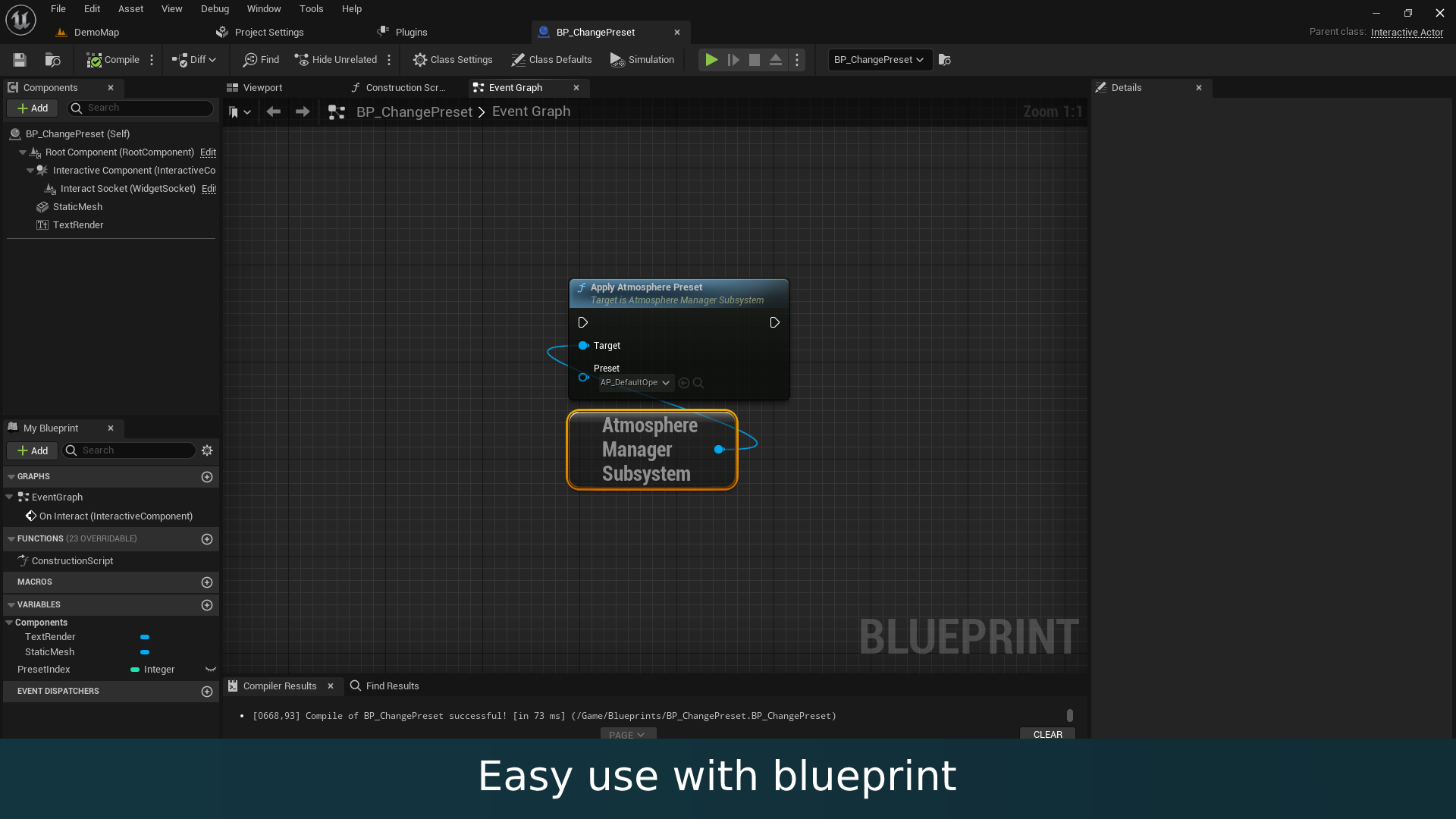1456x819 pixels.
Task: Add a new variable with plus icon
Action: 207,605
